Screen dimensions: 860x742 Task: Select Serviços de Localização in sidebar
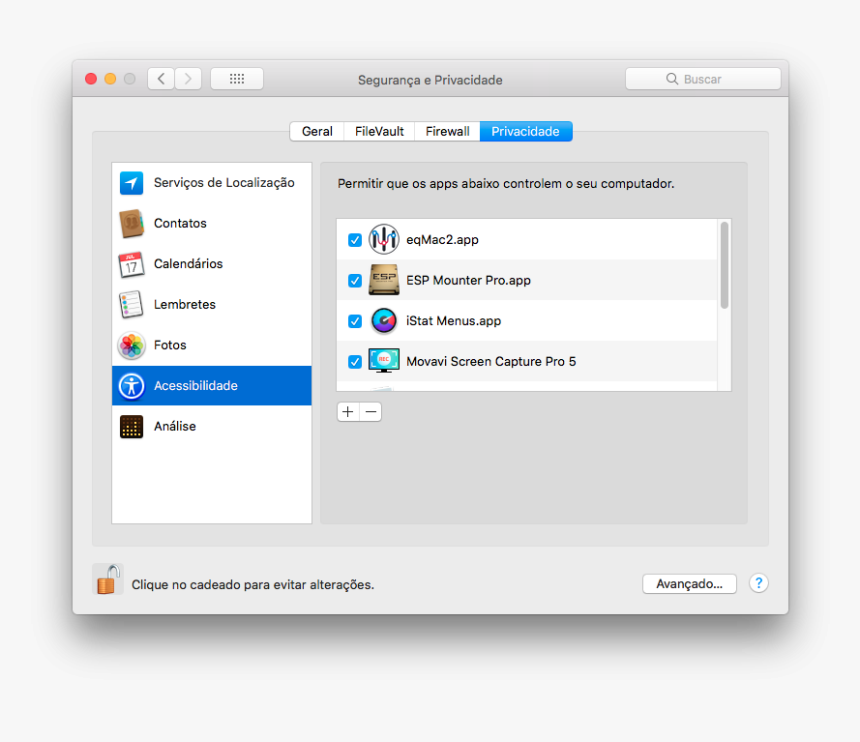(212, 183)
